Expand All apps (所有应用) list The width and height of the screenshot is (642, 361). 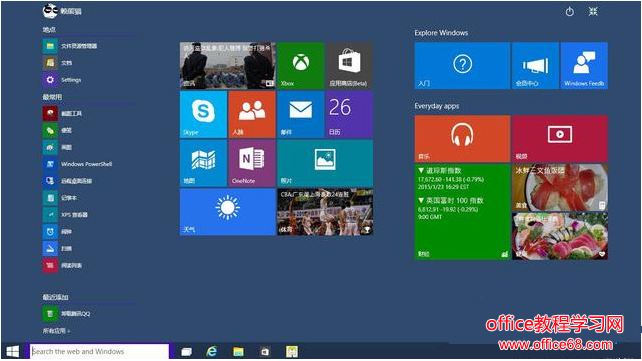click(x=57, y=331)
